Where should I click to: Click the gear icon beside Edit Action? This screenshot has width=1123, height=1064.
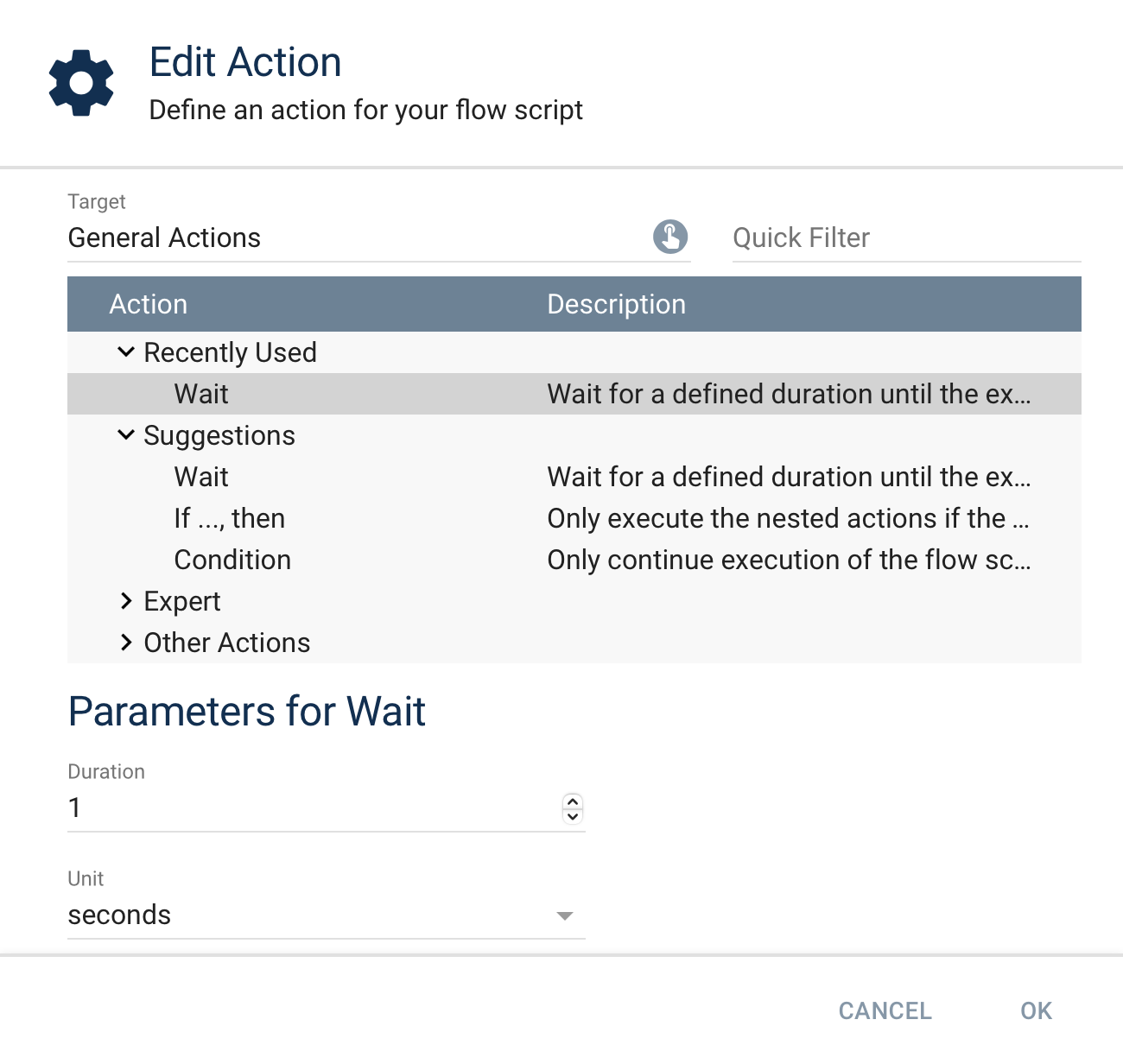click(x=81, y=83)
